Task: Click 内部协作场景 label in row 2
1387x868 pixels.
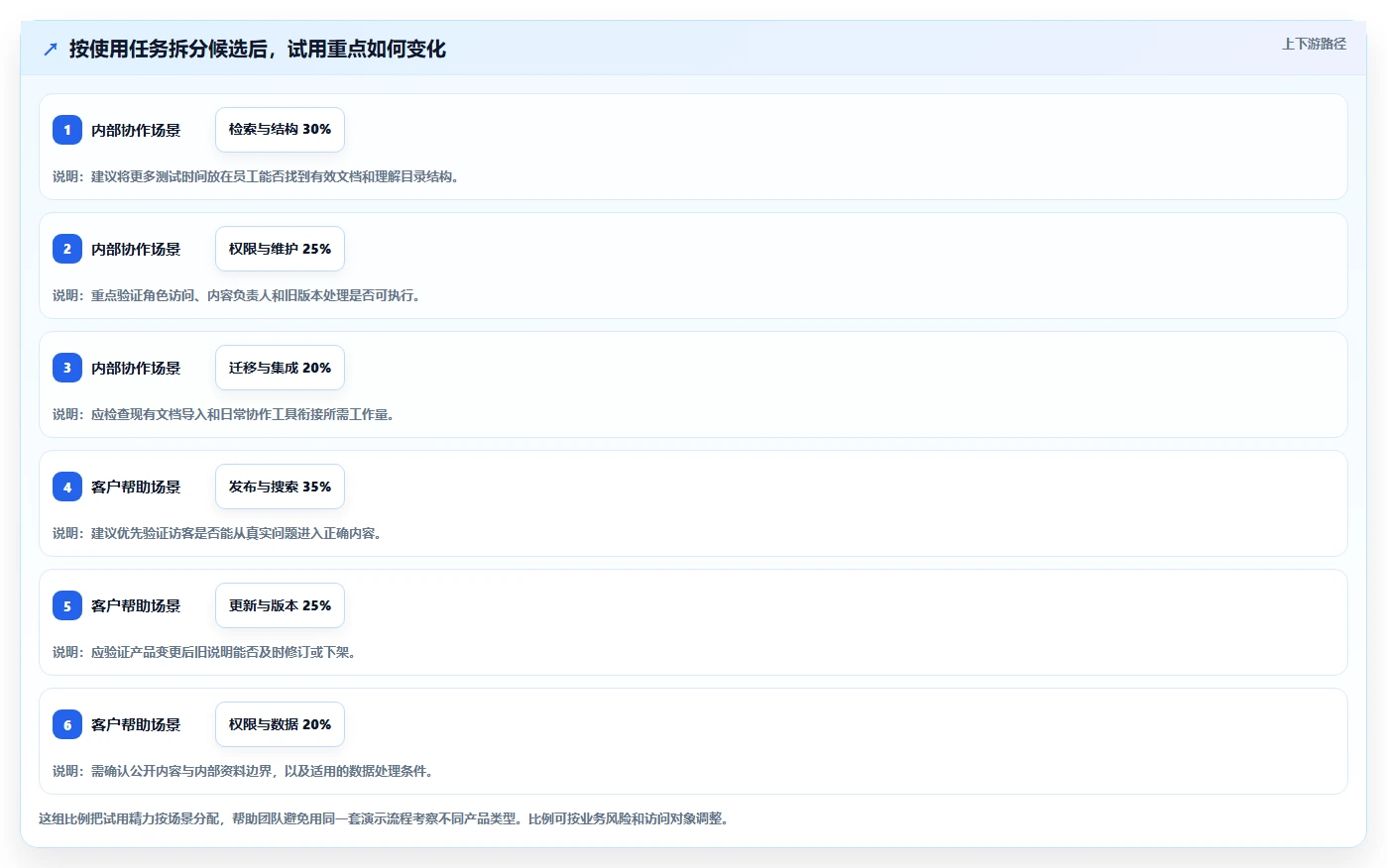Action: tap(136, 249)
